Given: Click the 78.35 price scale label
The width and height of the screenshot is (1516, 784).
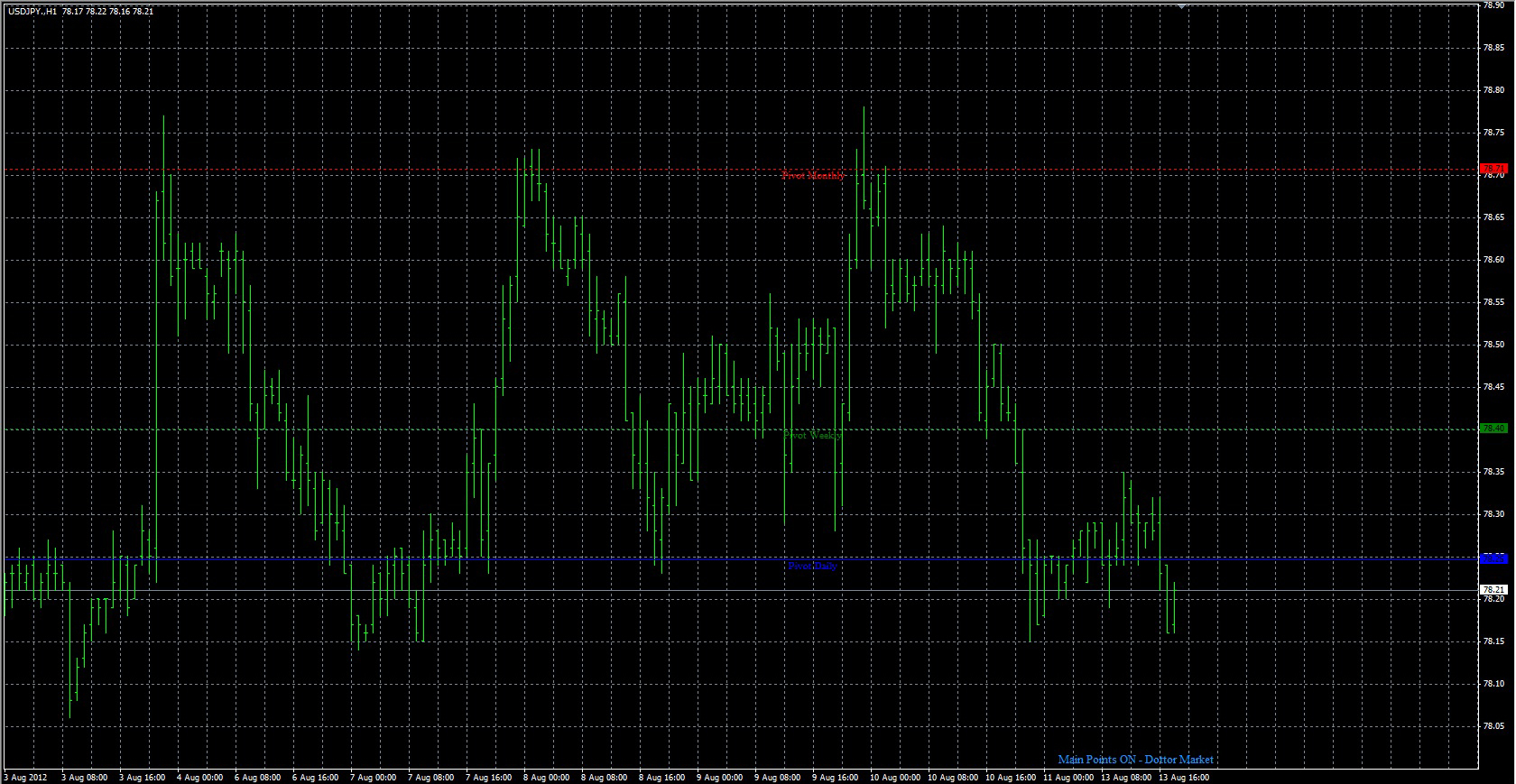Looking at the screenshot, I should [1493, 472].
